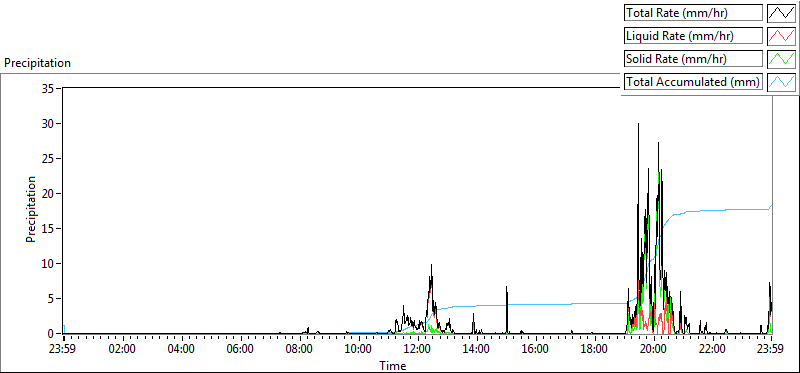Click the 12:00 time axis label
The height and width of the screenshot is (373, 800).
[x=418, y=350]
